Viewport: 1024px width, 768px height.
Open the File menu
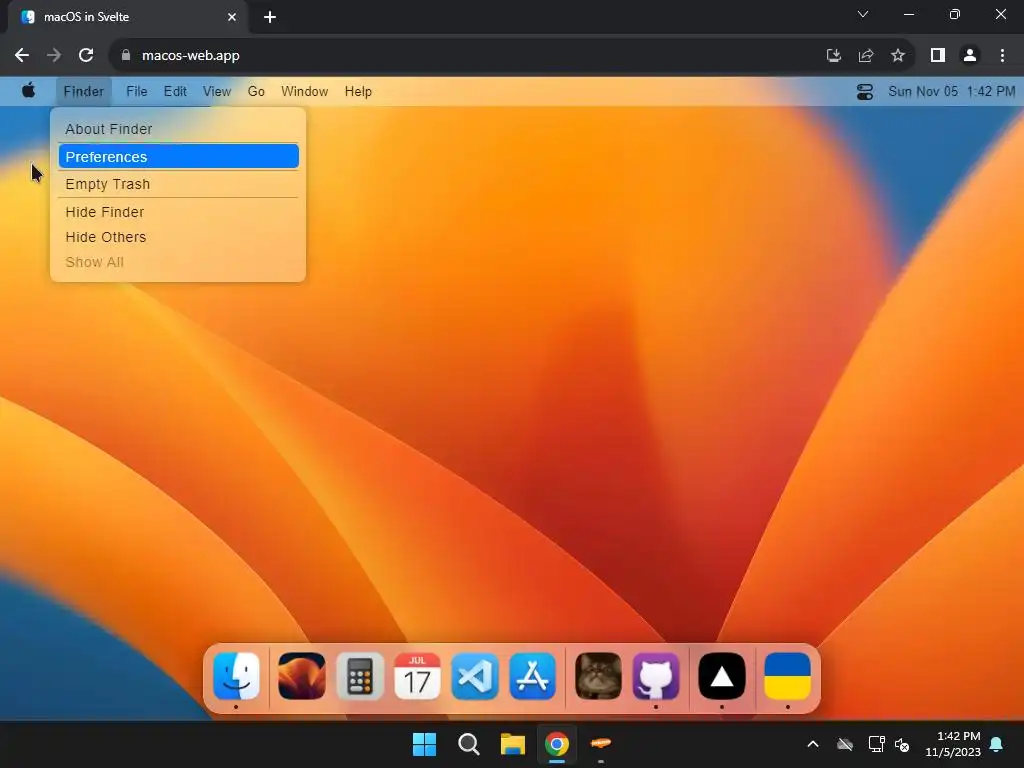136,91
